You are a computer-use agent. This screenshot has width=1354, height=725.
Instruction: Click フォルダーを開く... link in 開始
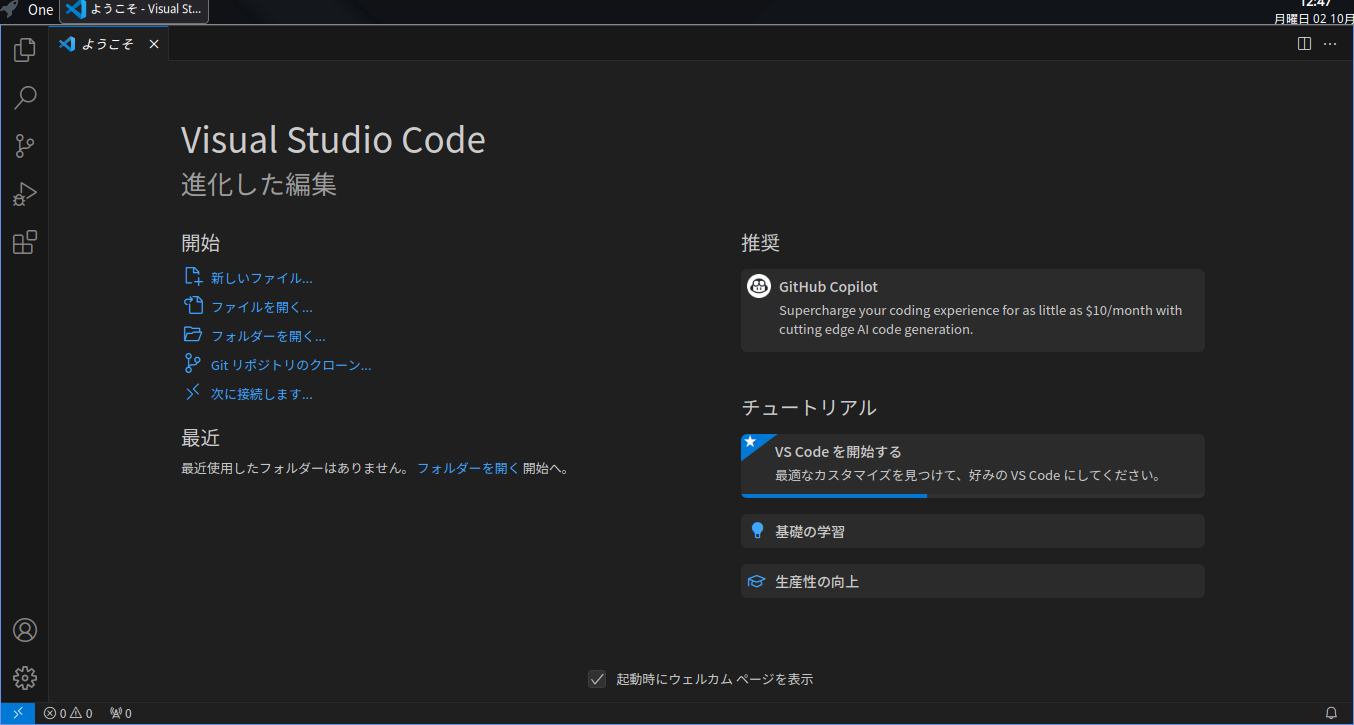(268, 336)
